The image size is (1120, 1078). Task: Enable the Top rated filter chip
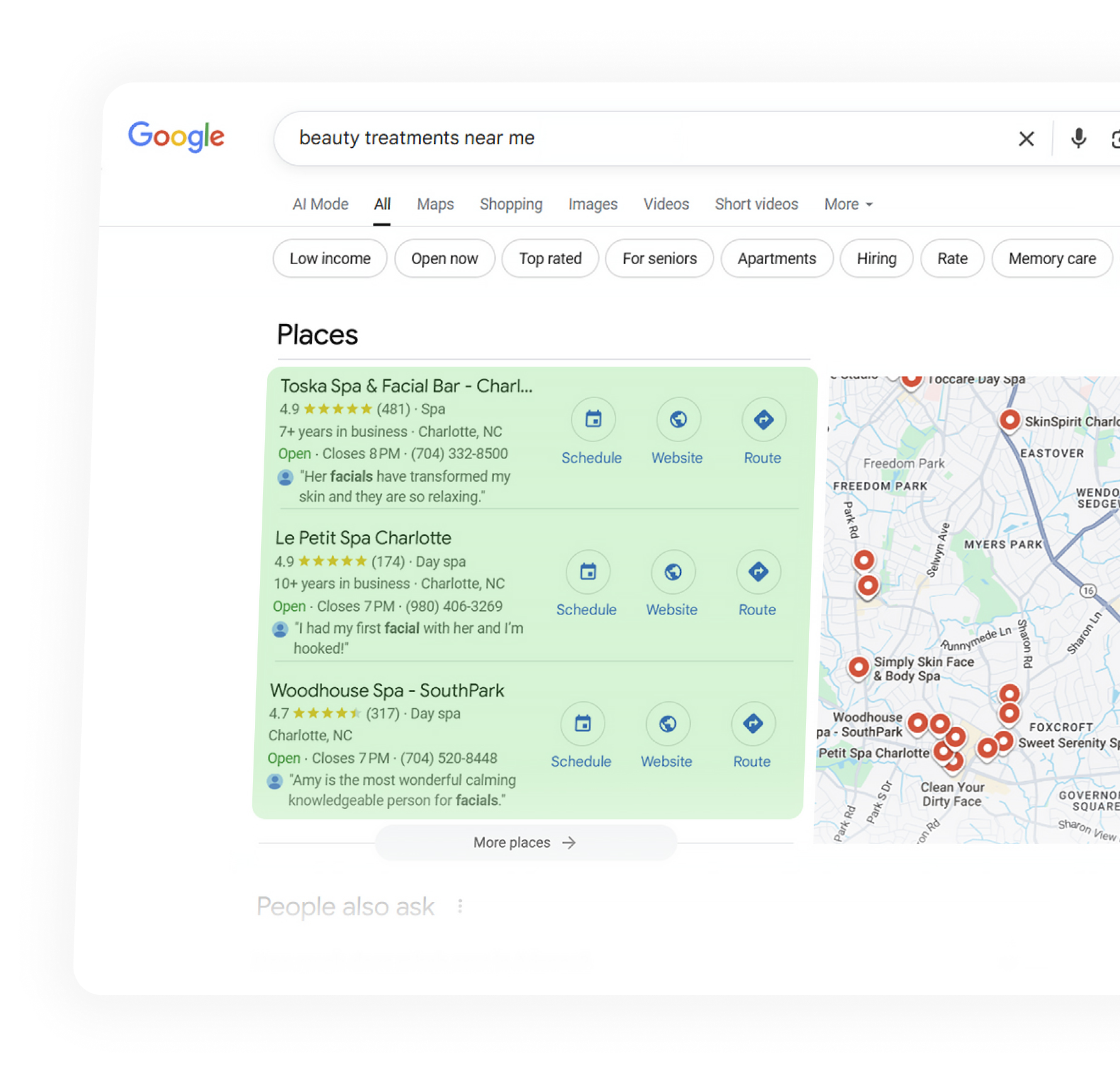pyautogui.click(x=550, y=258)
